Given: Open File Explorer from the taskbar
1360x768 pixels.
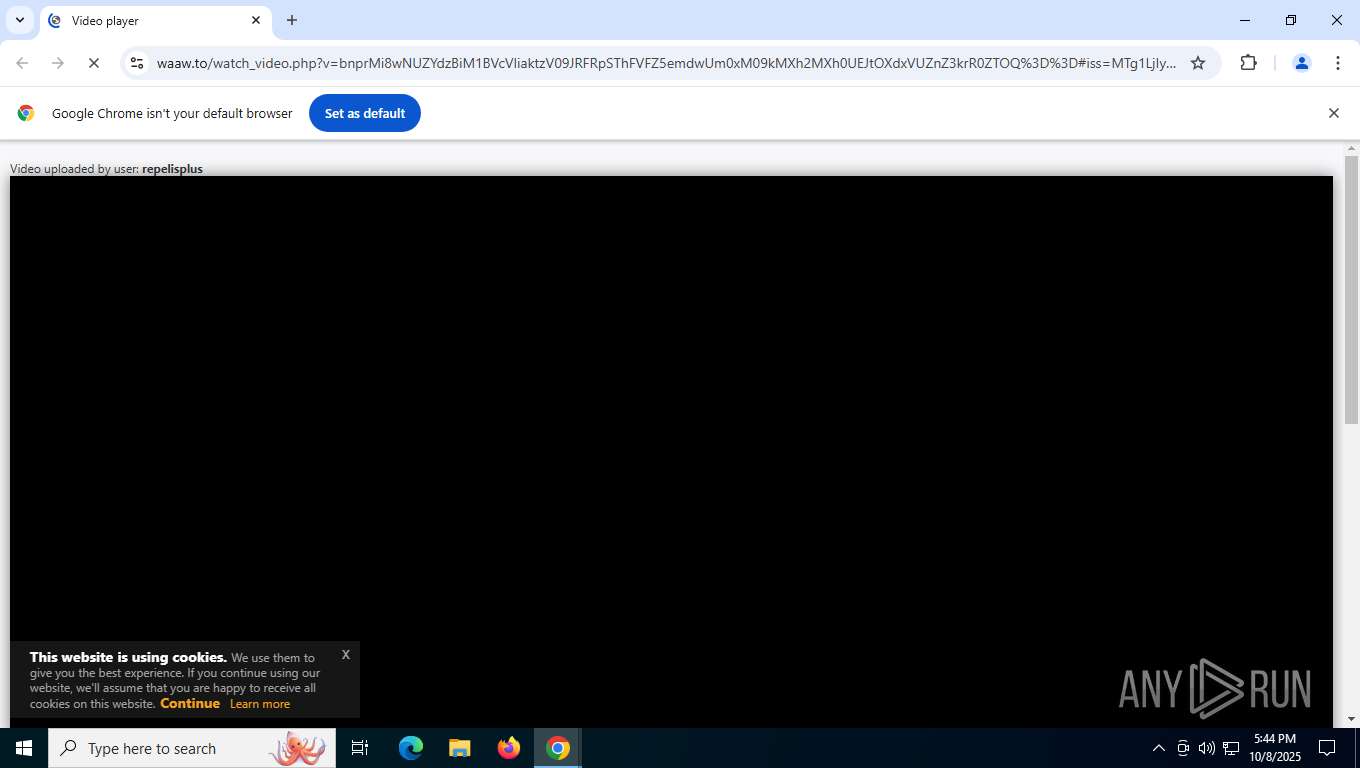Looking at the screenshot, I should 459,748.
